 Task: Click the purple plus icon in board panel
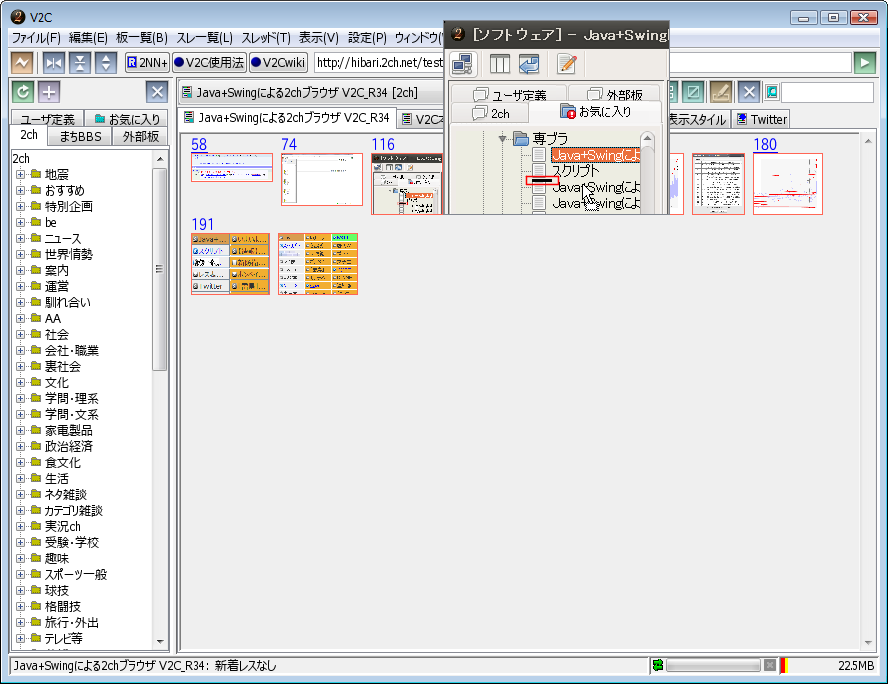[x=49, y=92]
